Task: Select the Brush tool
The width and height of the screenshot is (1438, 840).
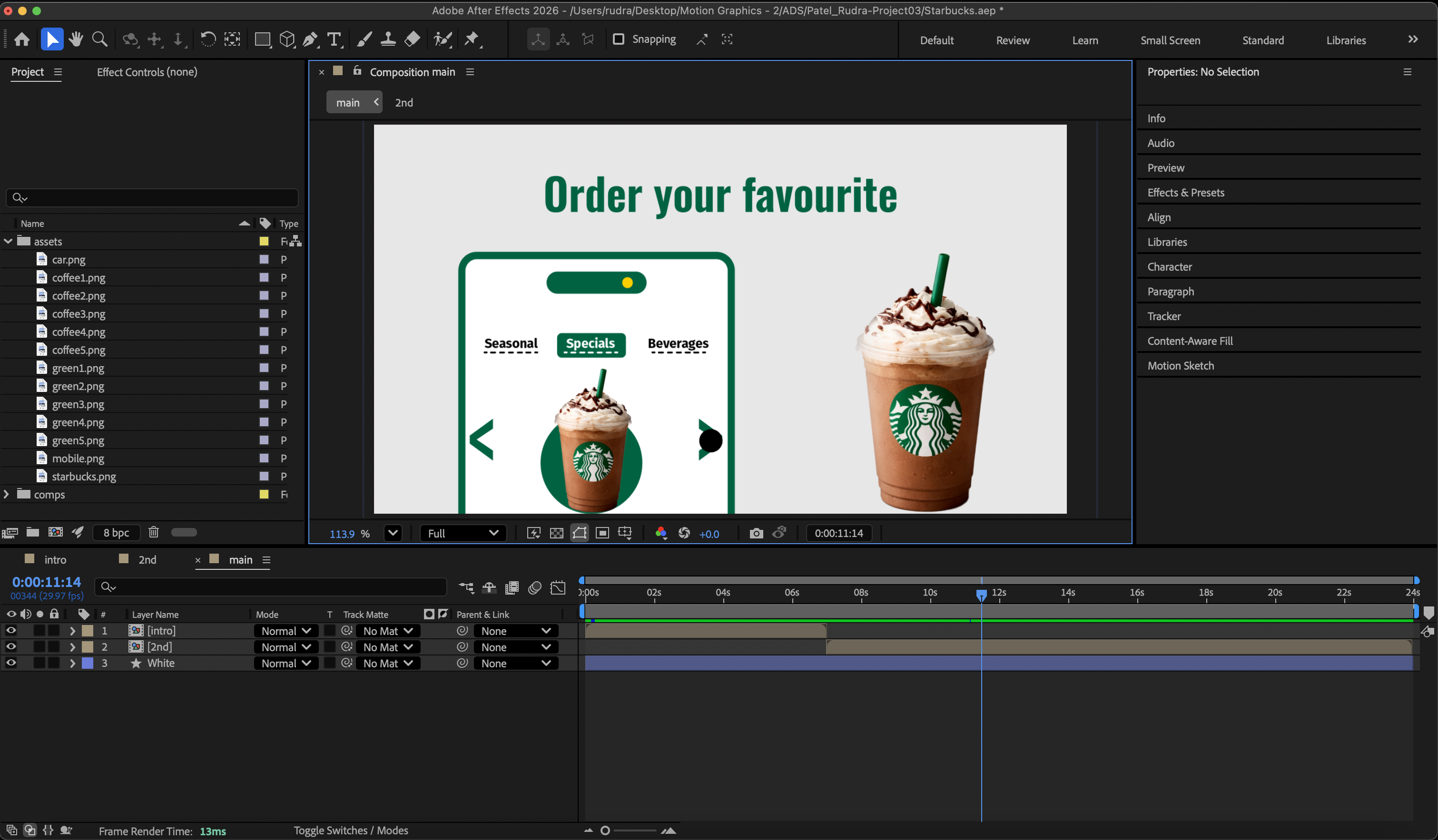Action: pos(364,39)
